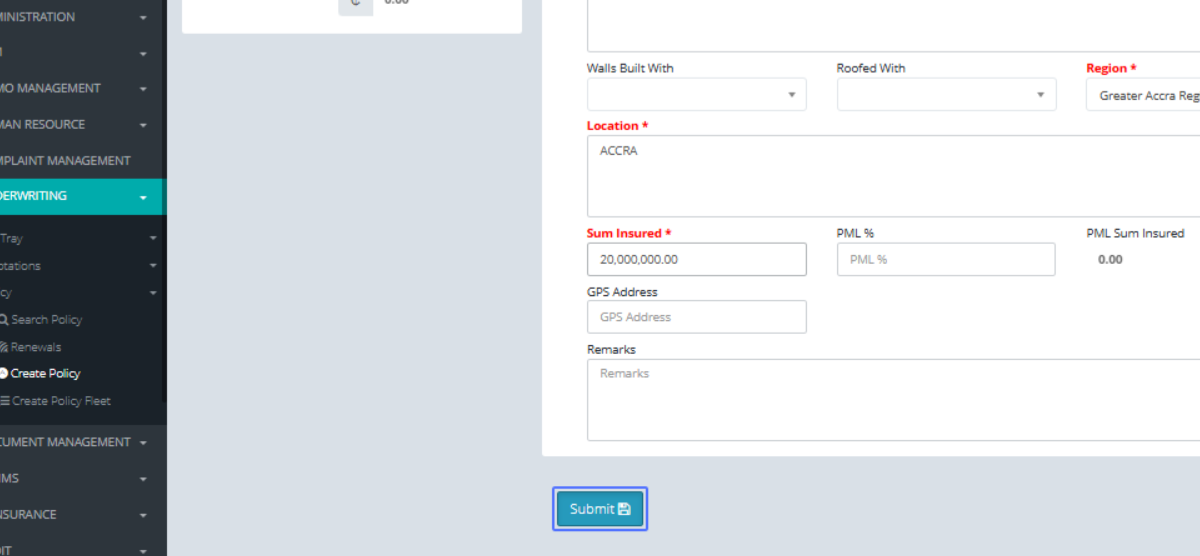Click the cedi currency symbol icon

[355, 3]
